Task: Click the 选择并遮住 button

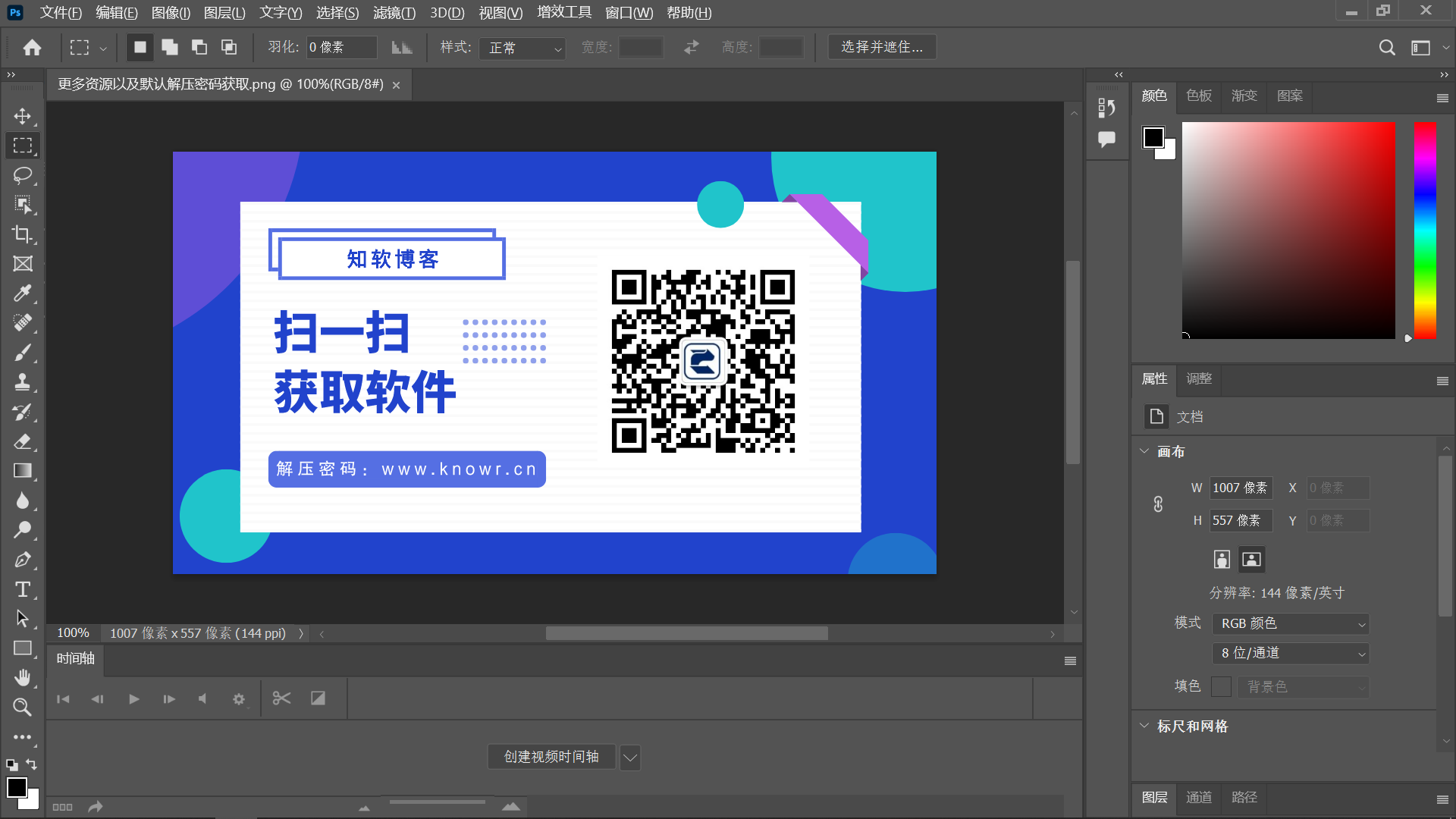Action: [882, 47]
